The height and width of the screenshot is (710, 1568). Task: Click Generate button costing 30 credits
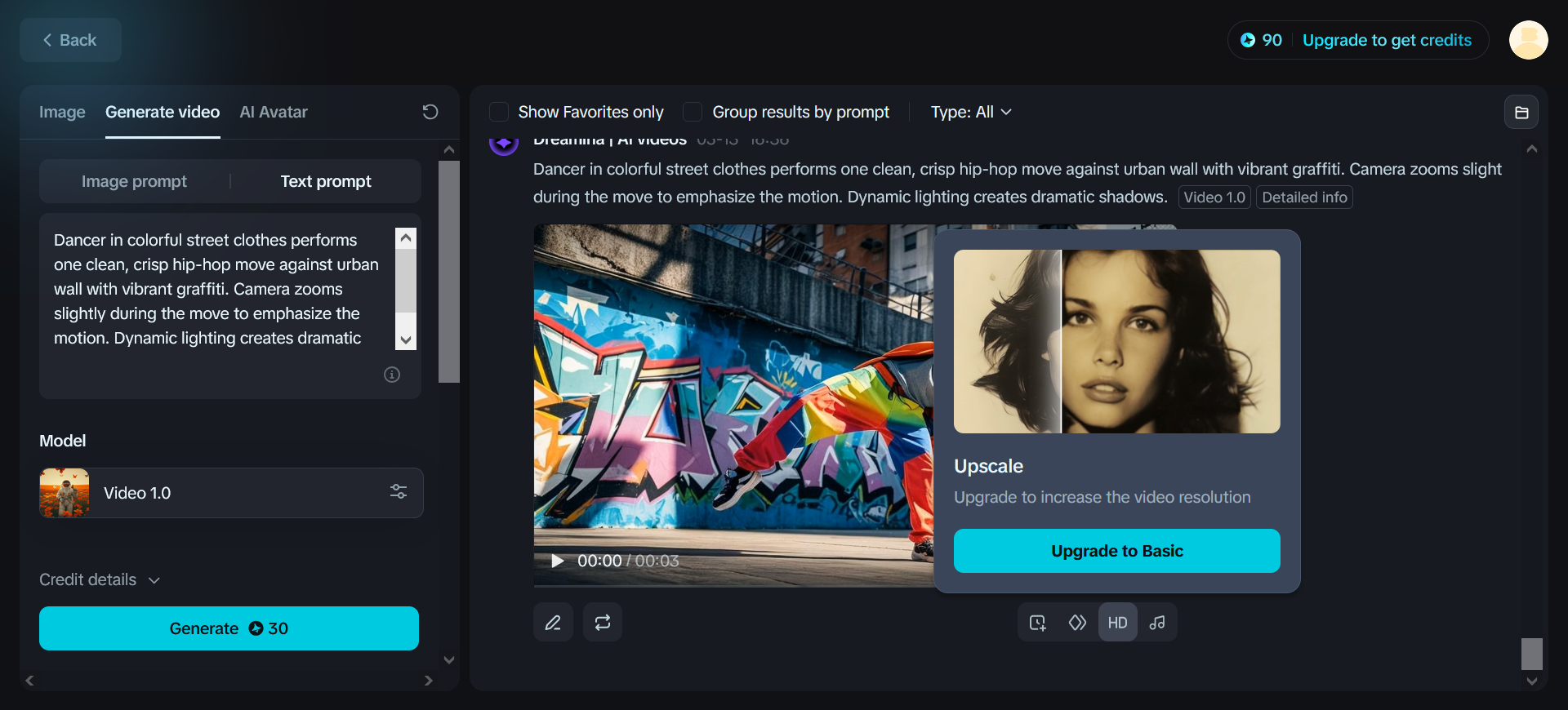point(229,628)
